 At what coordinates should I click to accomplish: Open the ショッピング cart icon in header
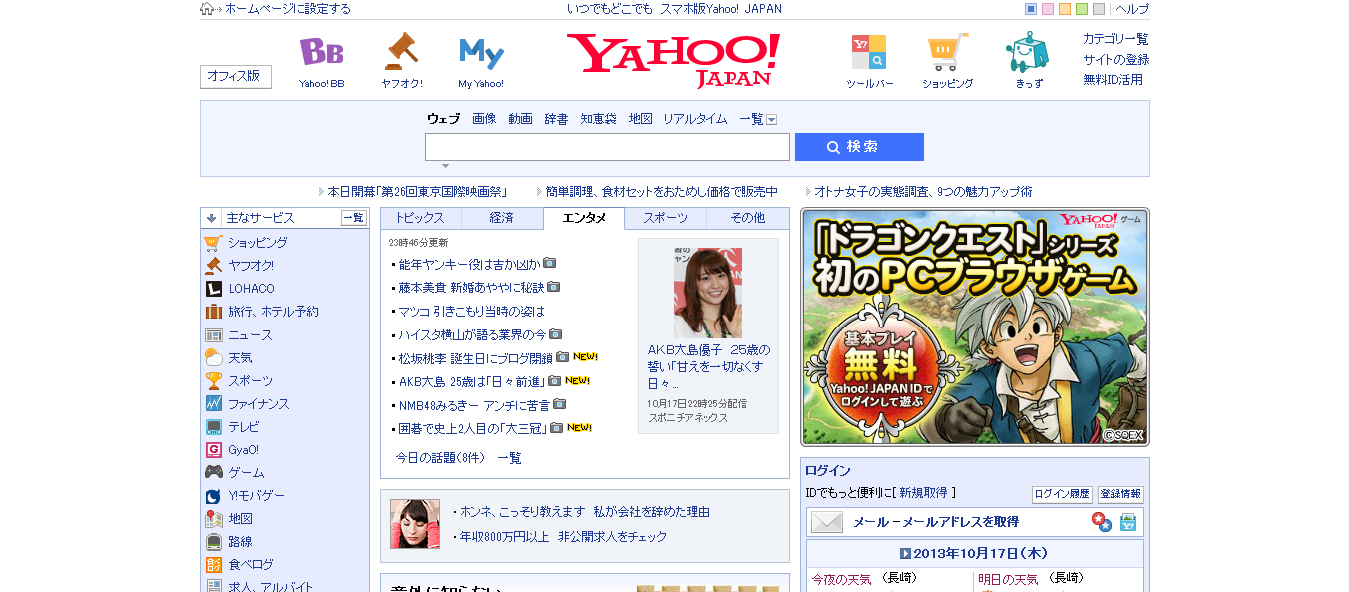[x=947, y=52]
